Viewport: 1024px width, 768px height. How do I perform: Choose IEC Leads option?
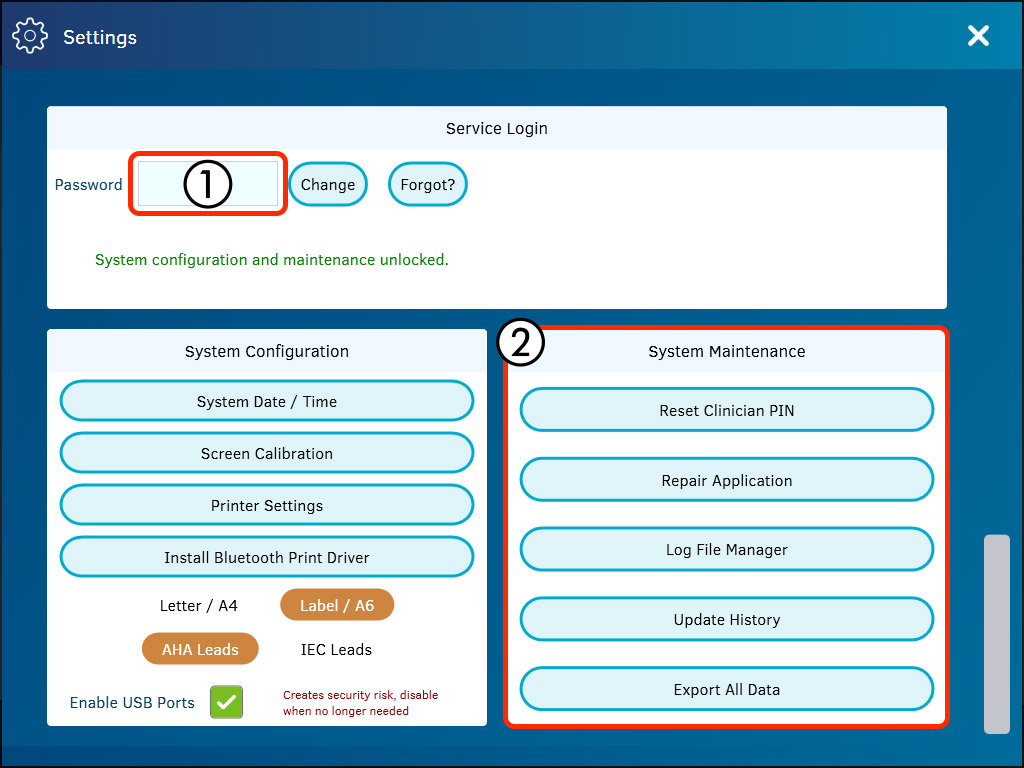tap(336, 649)
